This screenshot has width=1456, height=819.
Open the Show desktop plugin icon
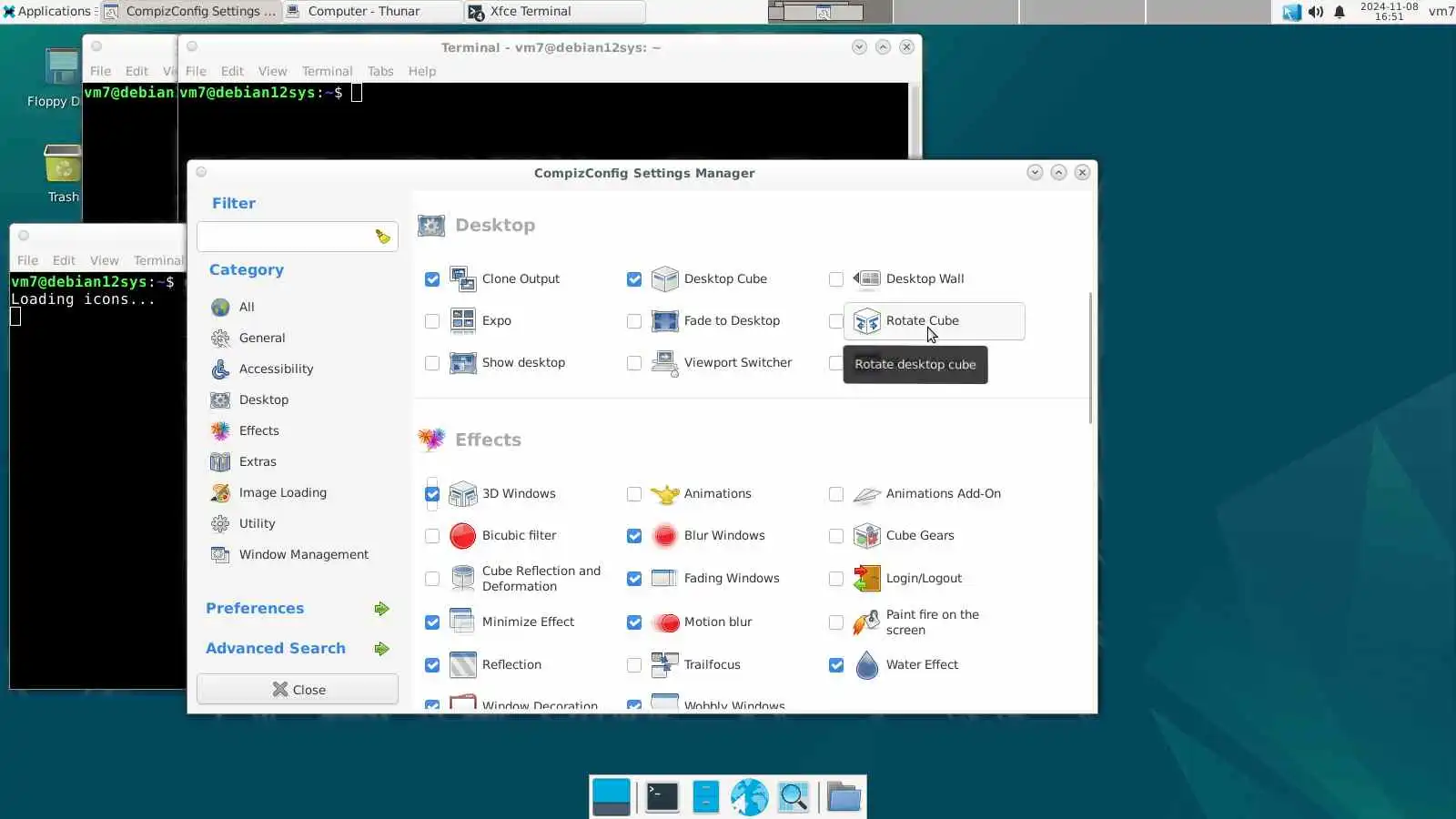463,363
